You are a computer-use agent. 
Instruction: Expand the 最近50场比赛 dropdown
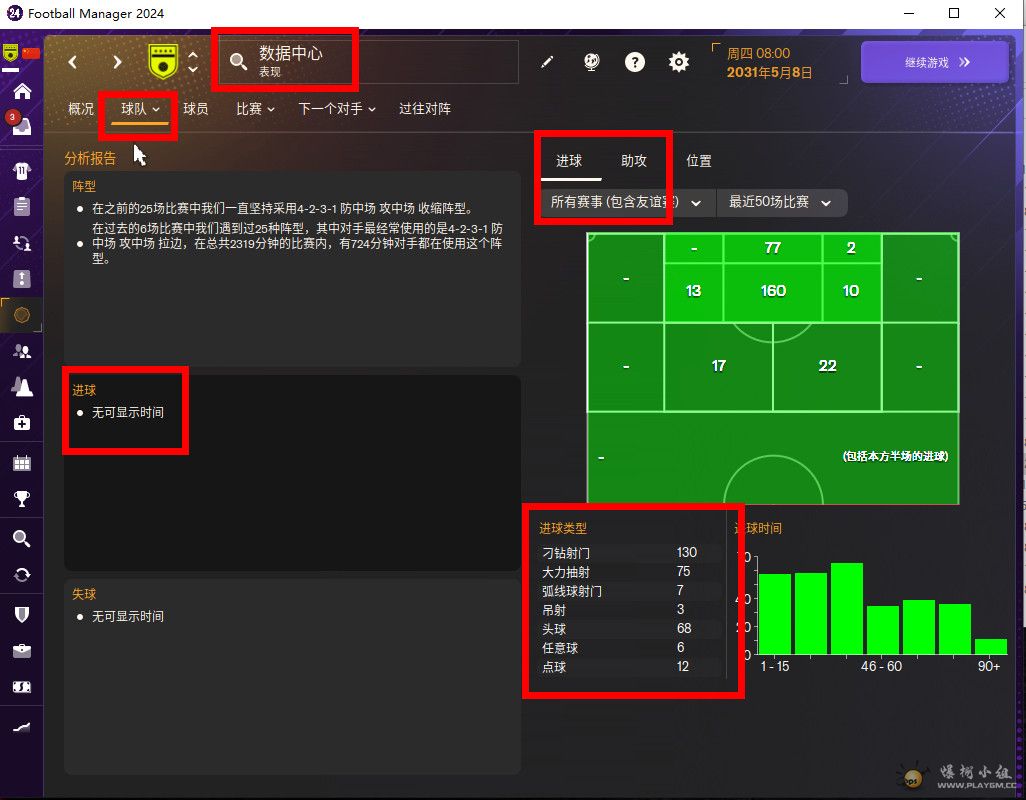click(x=781, y=202)
